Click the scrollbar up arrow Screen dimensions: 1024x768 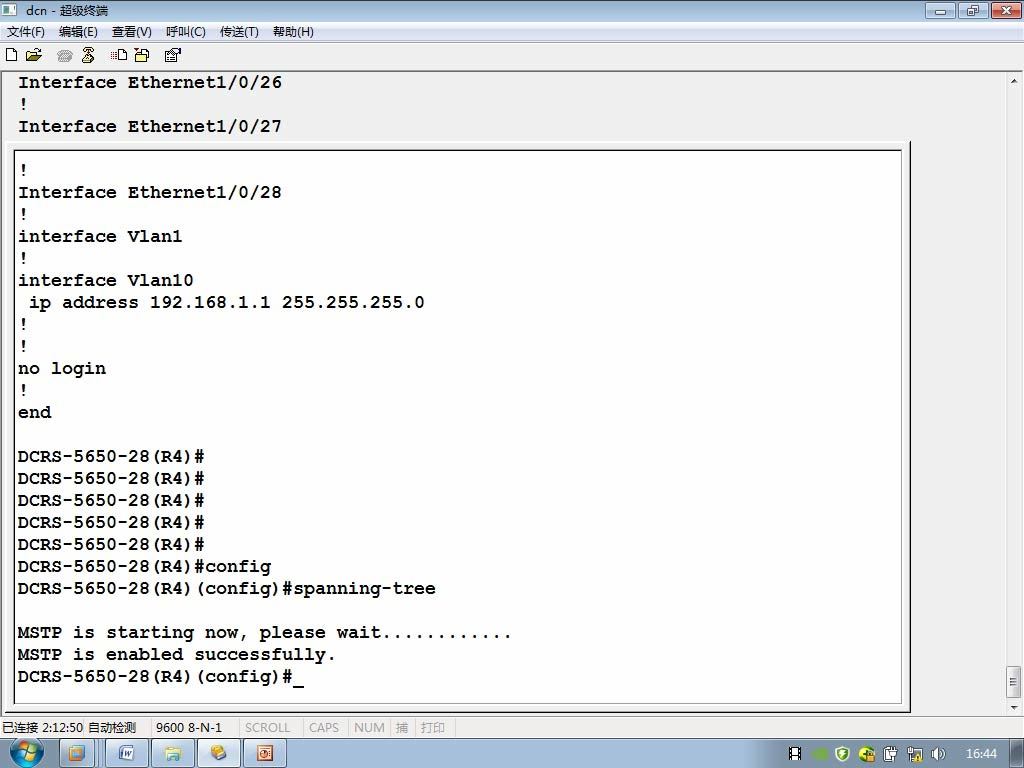click(x=1014, y=82)
